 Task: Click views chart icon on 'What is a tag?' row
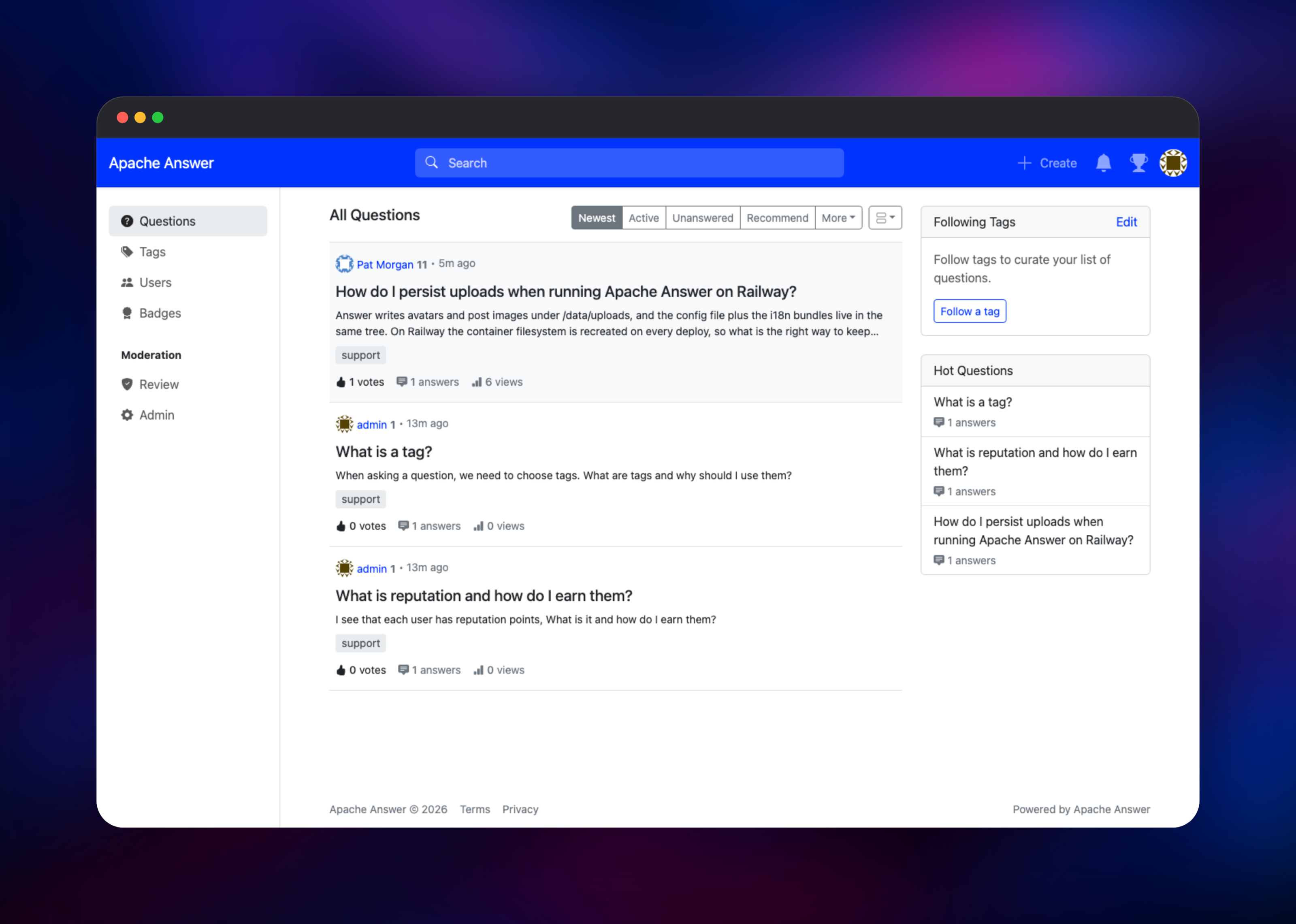478,526
